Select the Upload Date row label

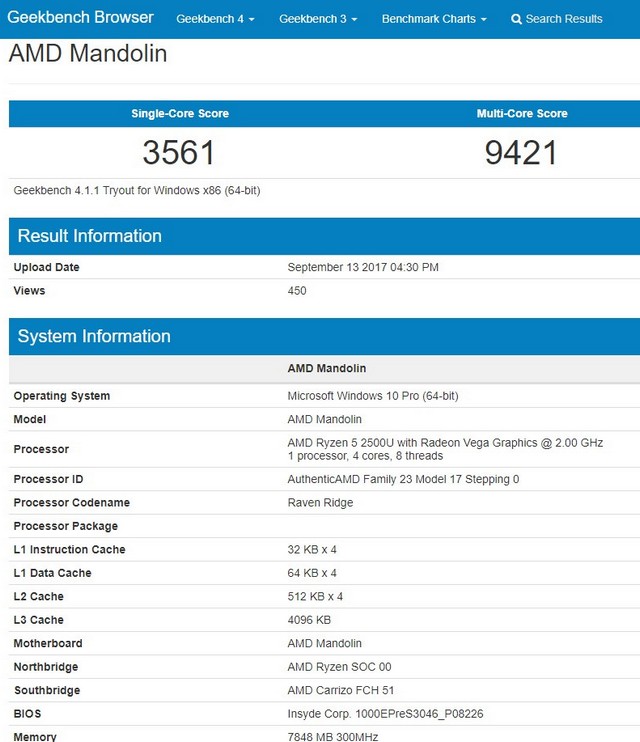click(46, 267)
